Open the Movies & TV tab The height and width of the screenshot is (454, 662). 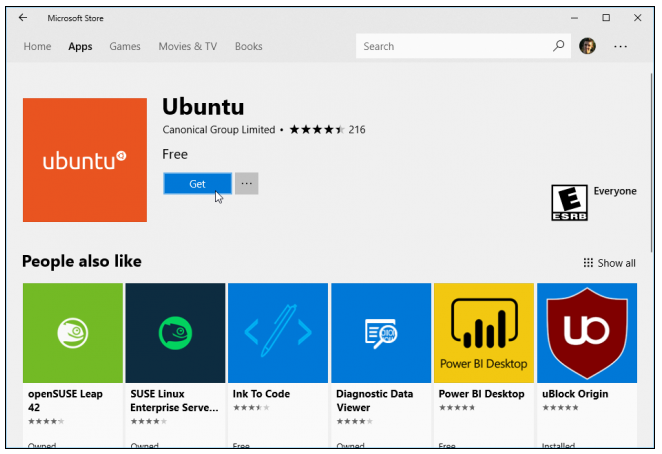point(187,46)
